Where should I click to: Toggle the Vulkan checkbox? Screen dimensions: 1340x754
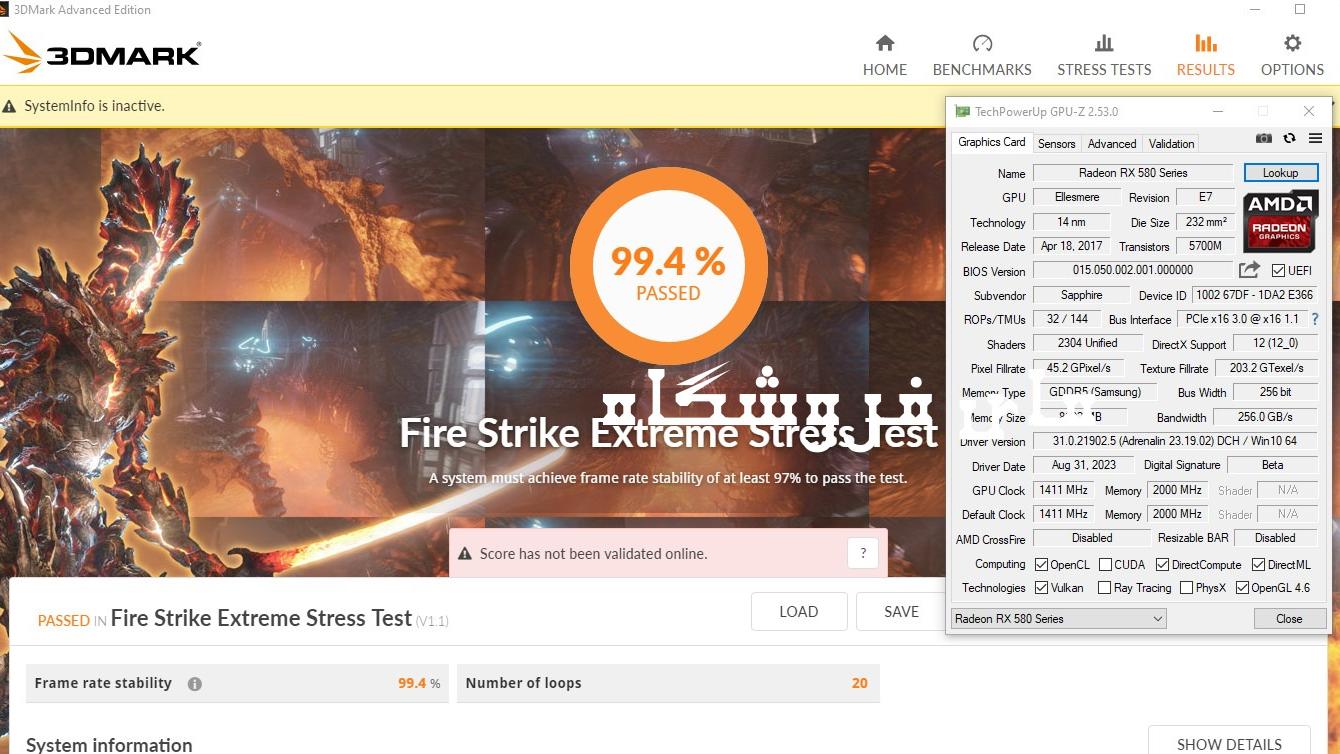pos(1041,588)
